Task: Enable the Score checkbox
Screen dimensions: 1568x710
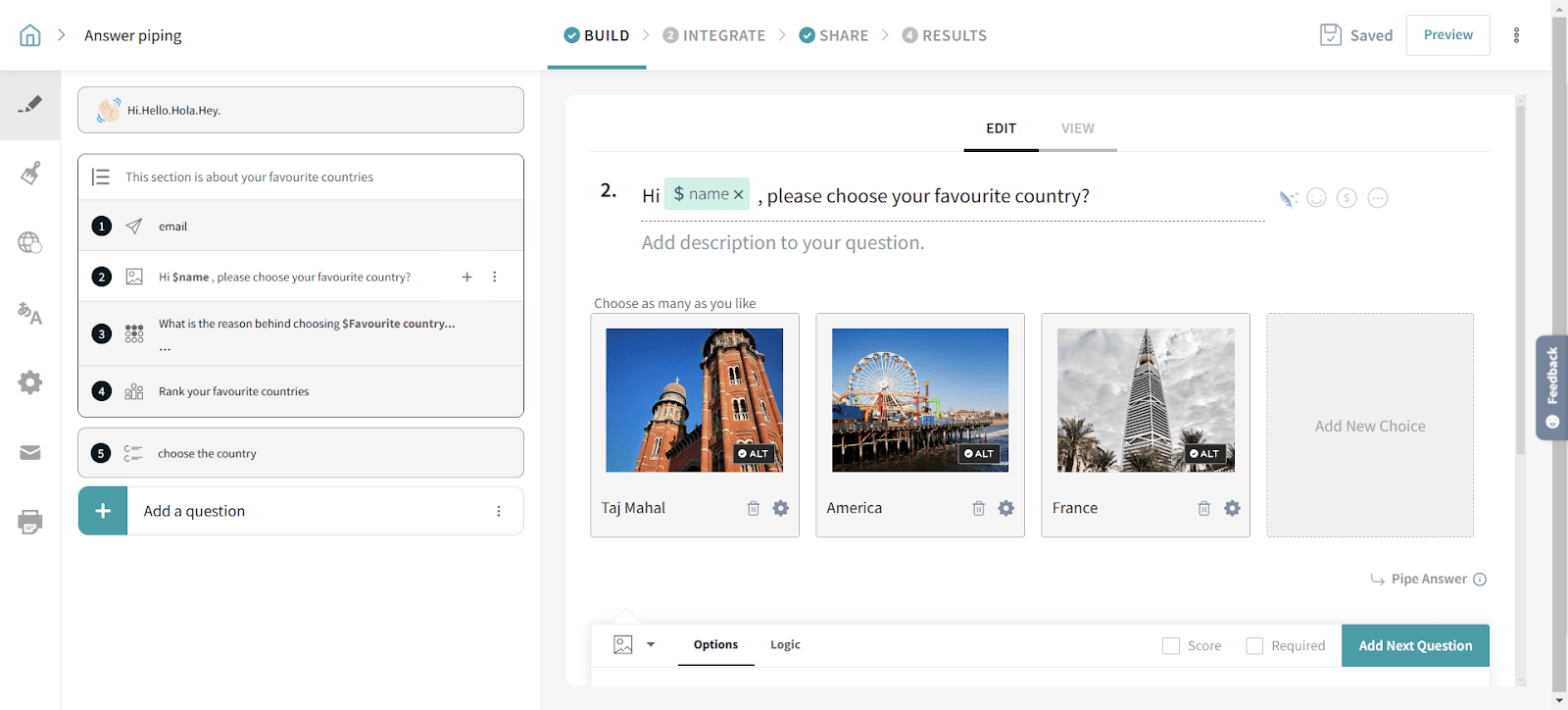Action: [1171, 645]
